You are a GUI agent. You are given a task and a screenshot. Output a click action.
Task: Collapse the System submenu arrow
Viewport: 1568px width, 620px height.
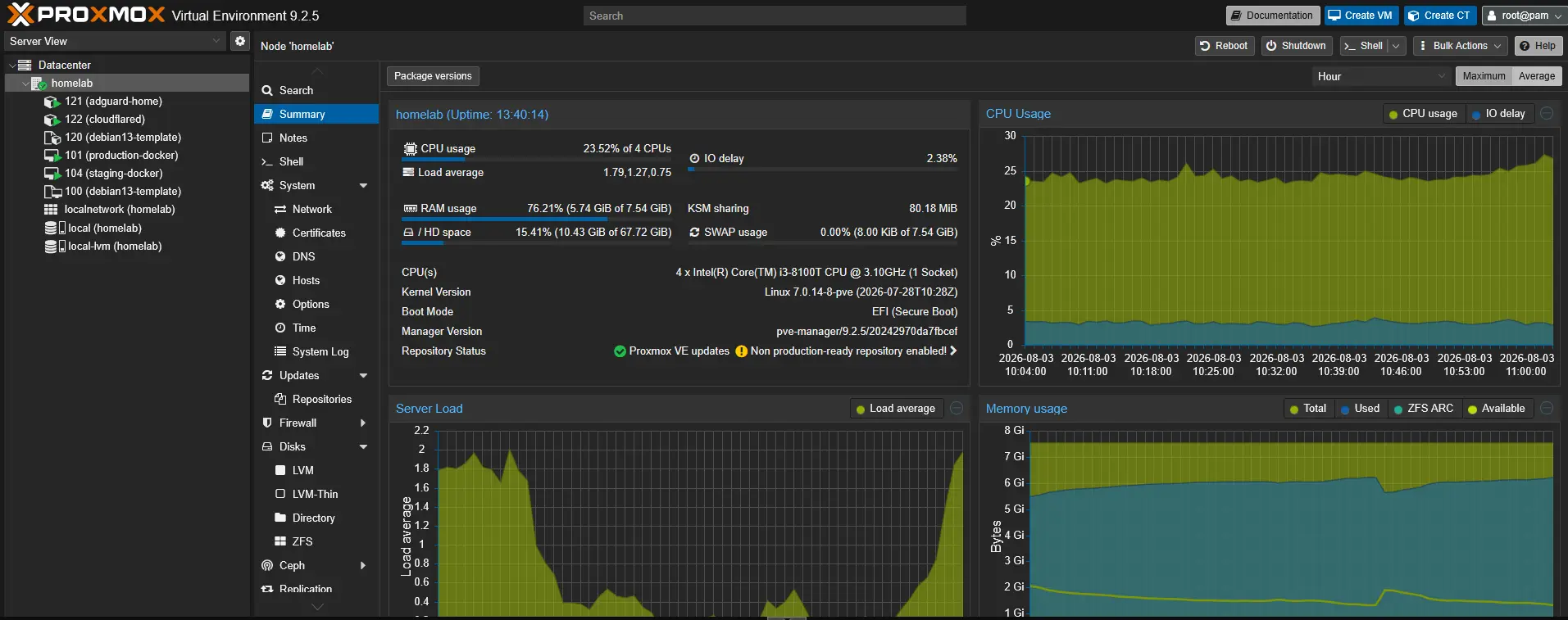tap(363, 185)
